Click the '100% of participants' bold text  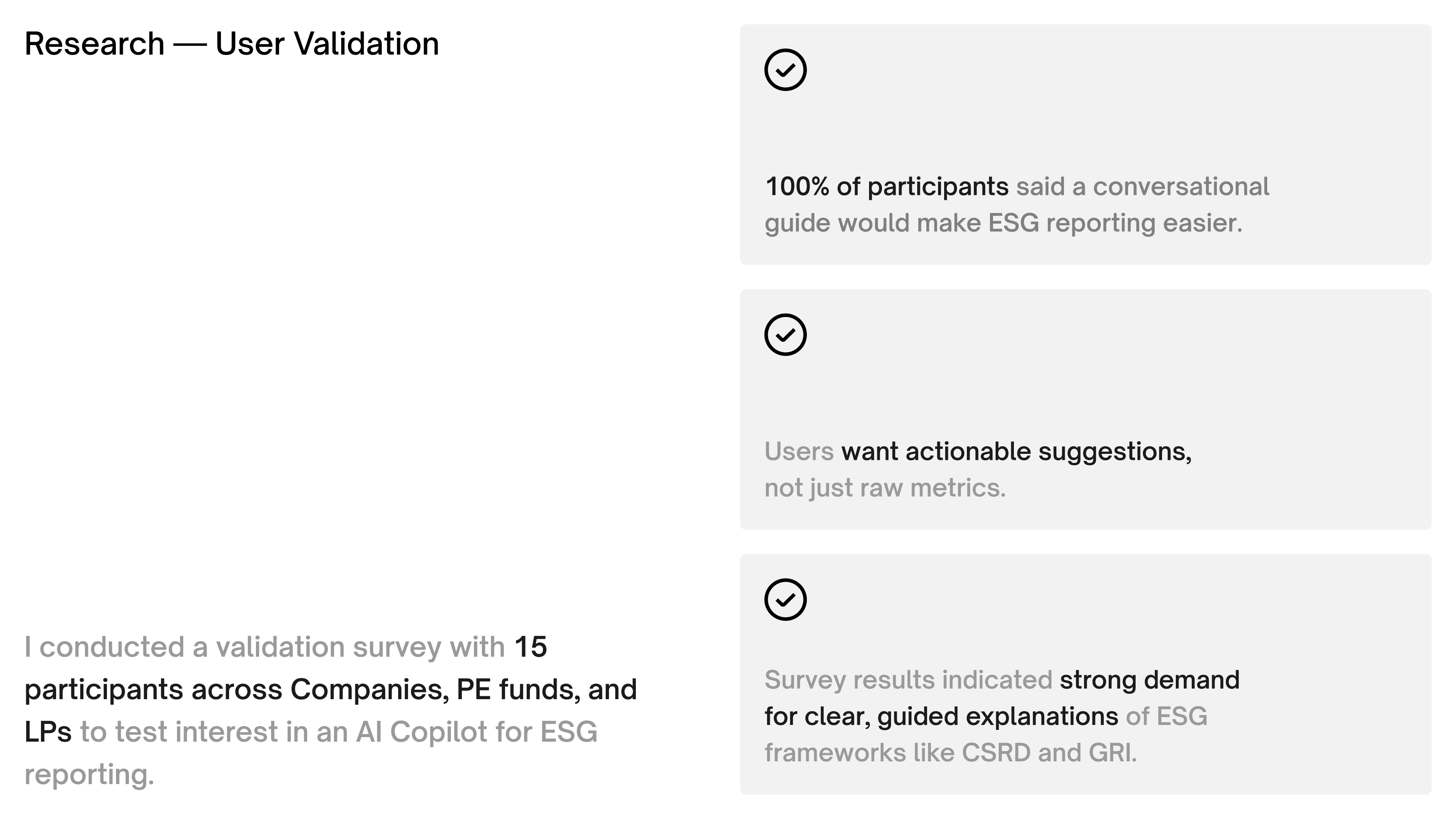(x=886, y=187)
